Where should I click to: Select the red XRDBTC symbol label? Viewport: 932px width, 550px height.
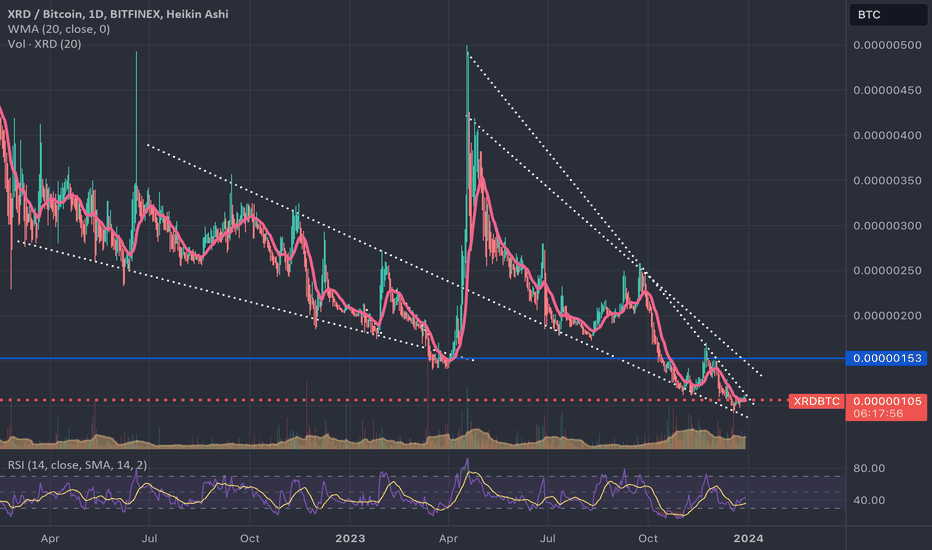816,401
